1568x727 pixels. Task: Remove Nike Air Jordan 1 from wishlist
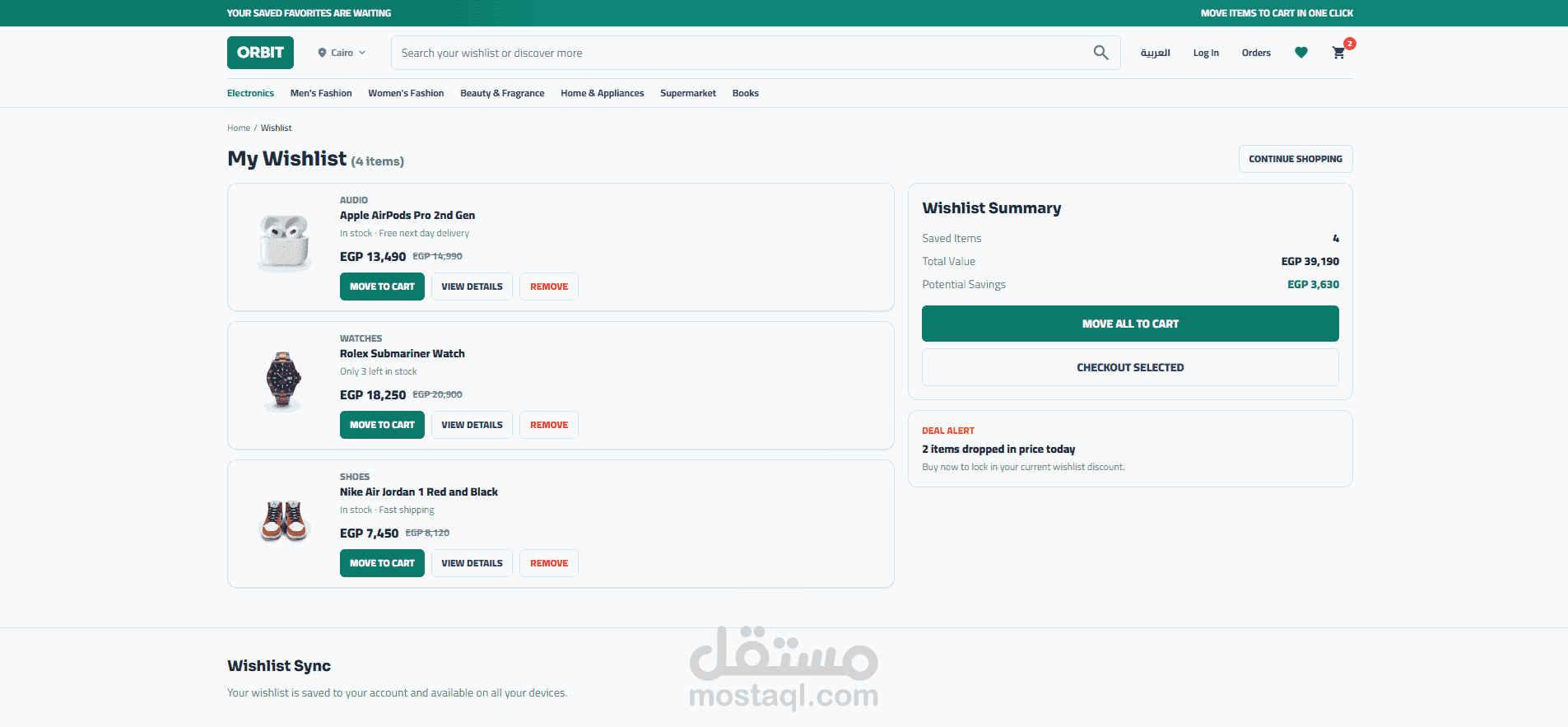pyautogui.click(x=549, y=563)
